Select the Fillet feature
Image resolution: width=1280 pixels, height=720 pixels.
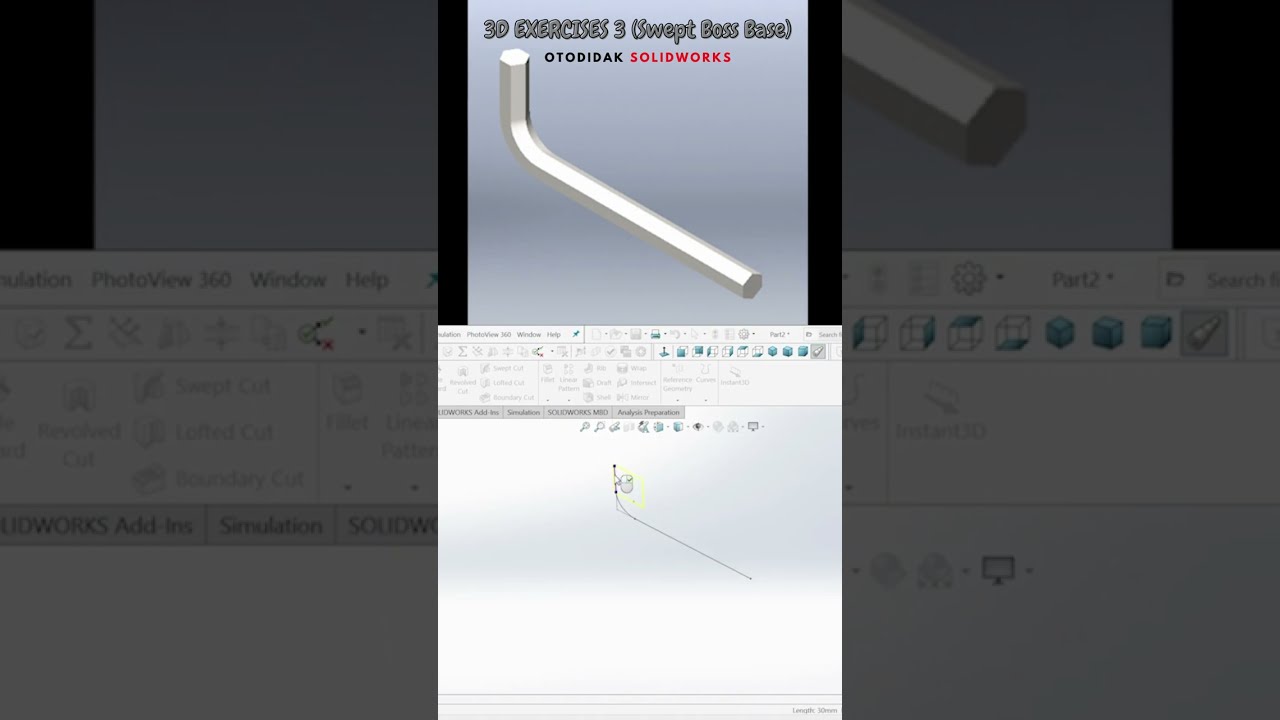[548, 373]
